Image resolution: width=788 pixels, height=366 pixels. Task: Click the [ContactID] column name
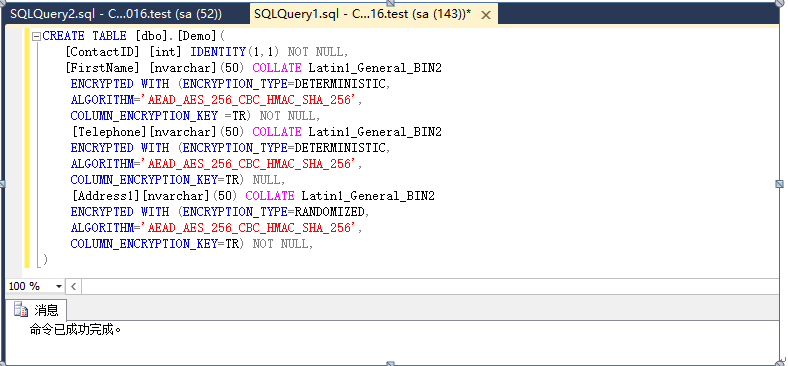point(102,52)
